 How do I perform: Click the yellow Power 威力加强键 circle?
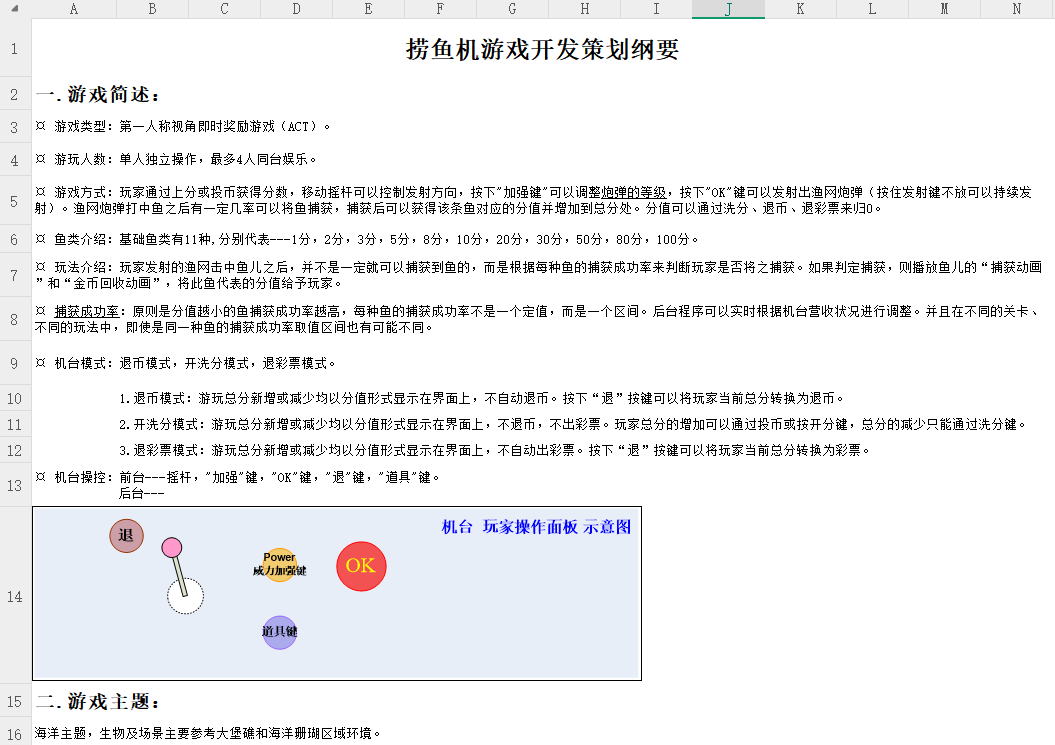pyautogui.click(x=279, y=565)
